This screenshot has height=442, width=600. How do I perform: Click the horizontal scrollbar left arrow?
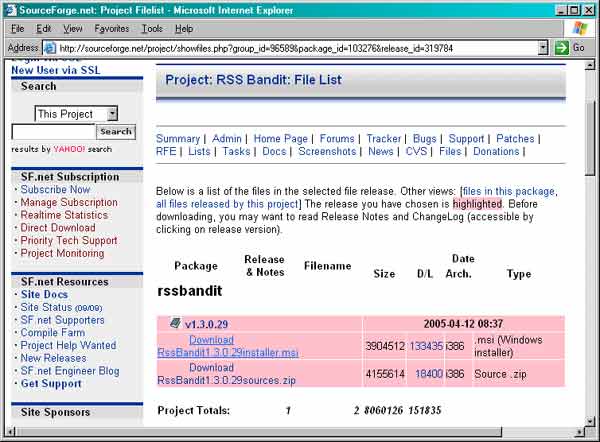[10, 432]
